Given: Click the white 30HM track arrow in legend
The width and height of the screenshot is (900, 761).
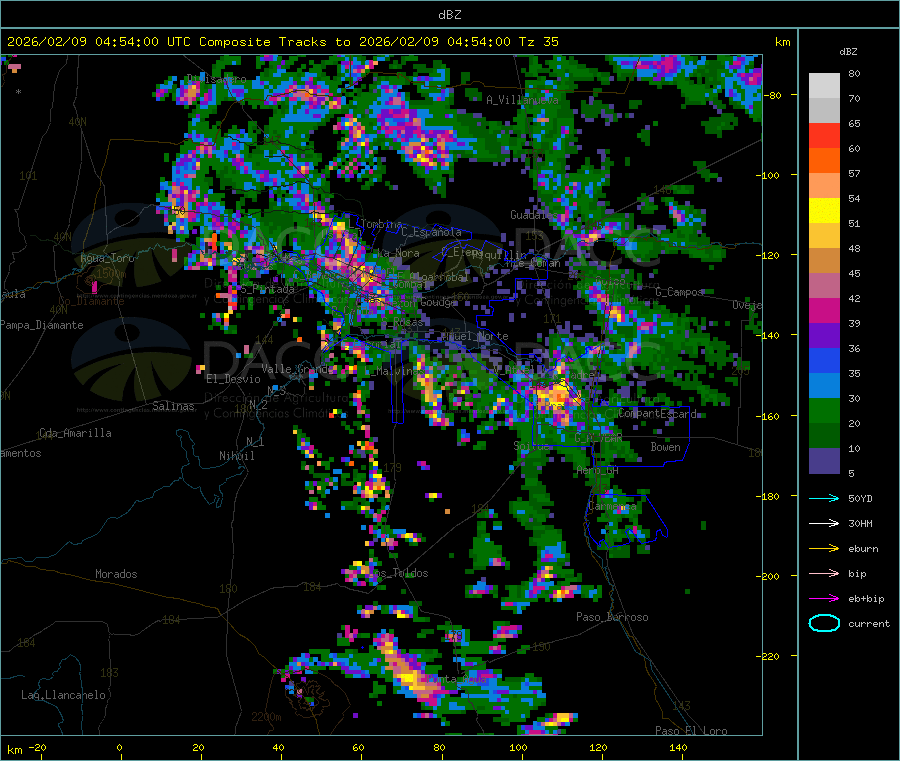Looking at the screenshot, I should [824, 523].
